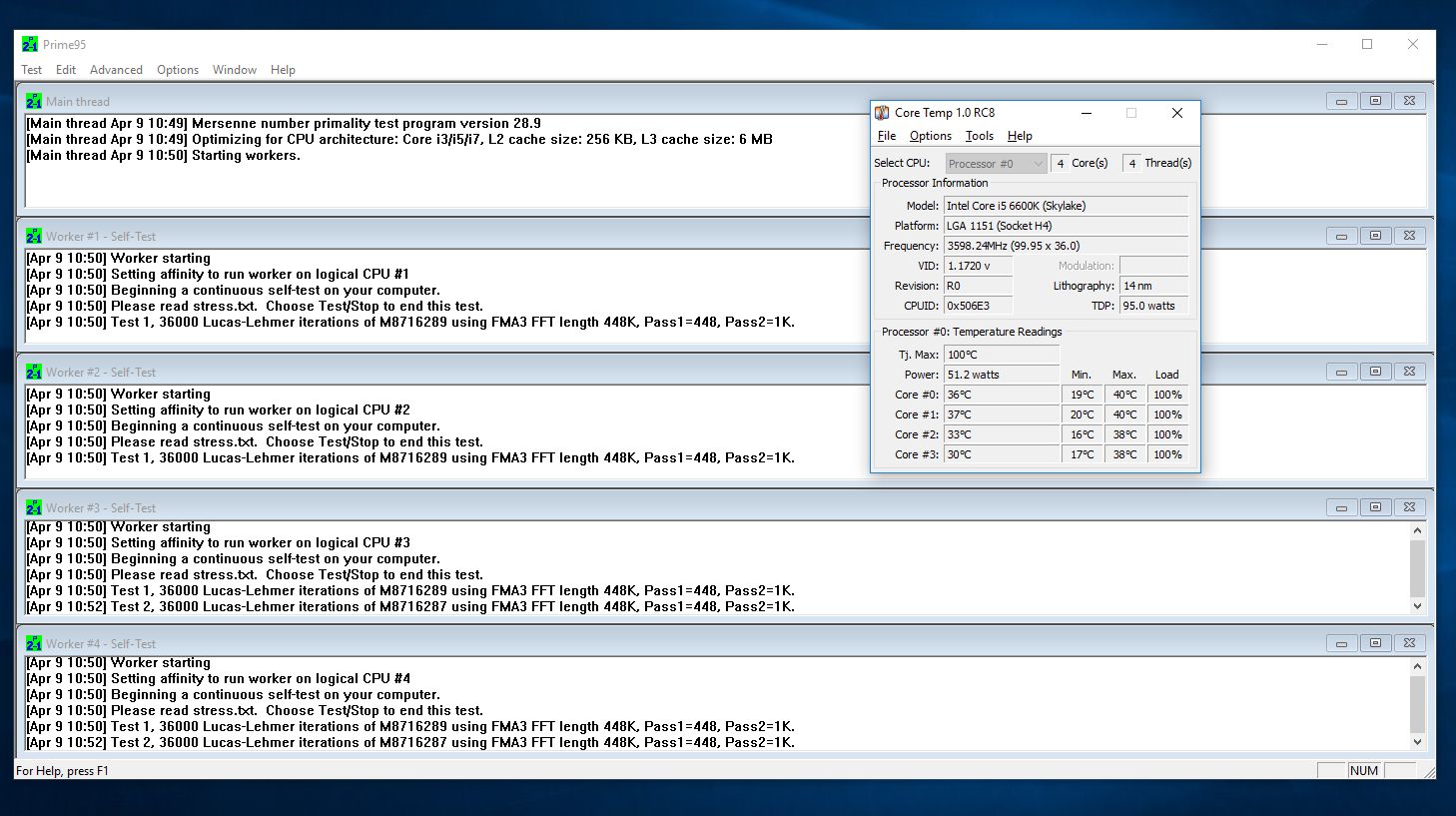Open the Edit menu in Prime95

[66, 70]
